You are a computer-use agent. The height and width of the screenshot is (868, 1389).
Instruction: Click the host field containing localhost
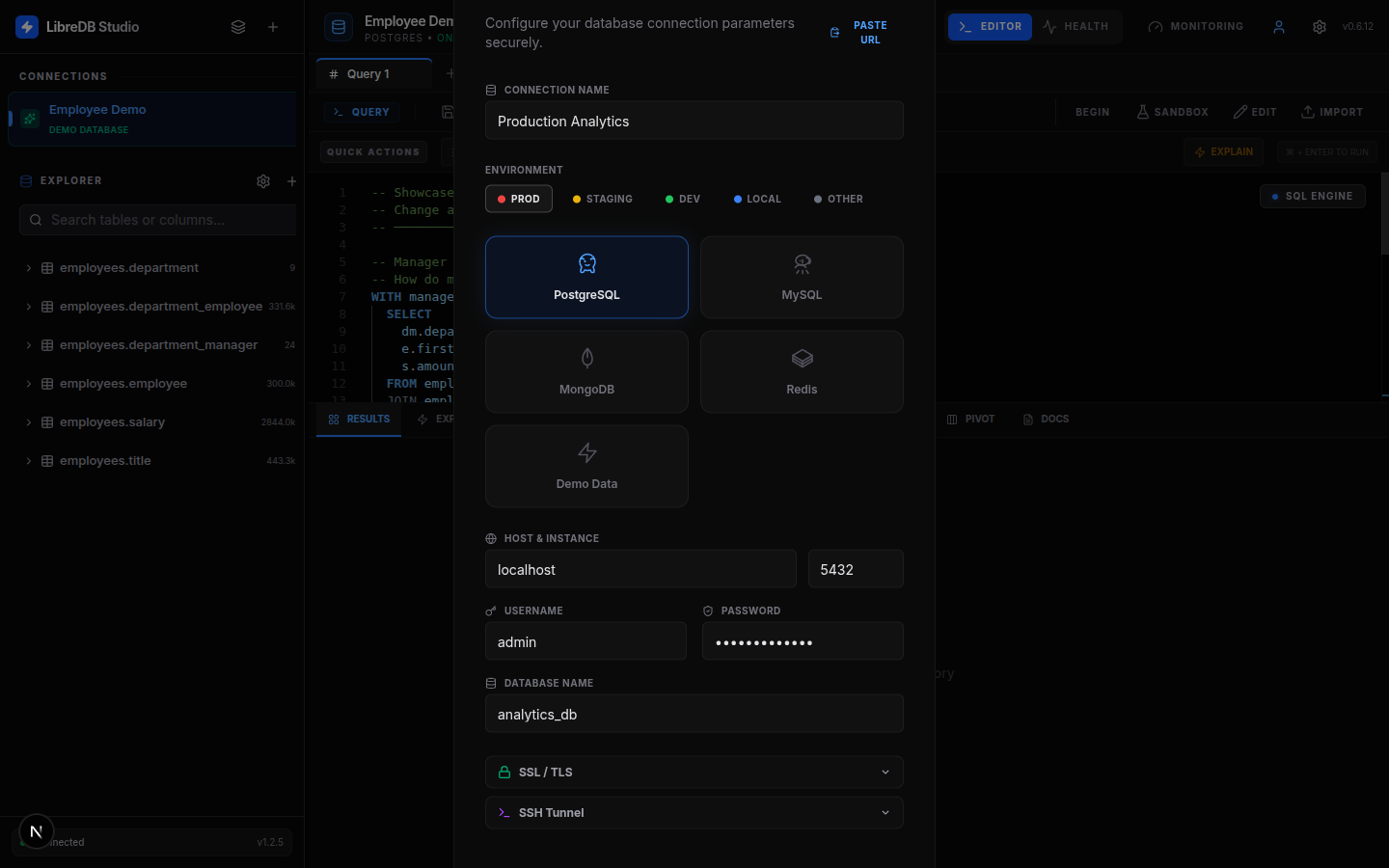640,569
